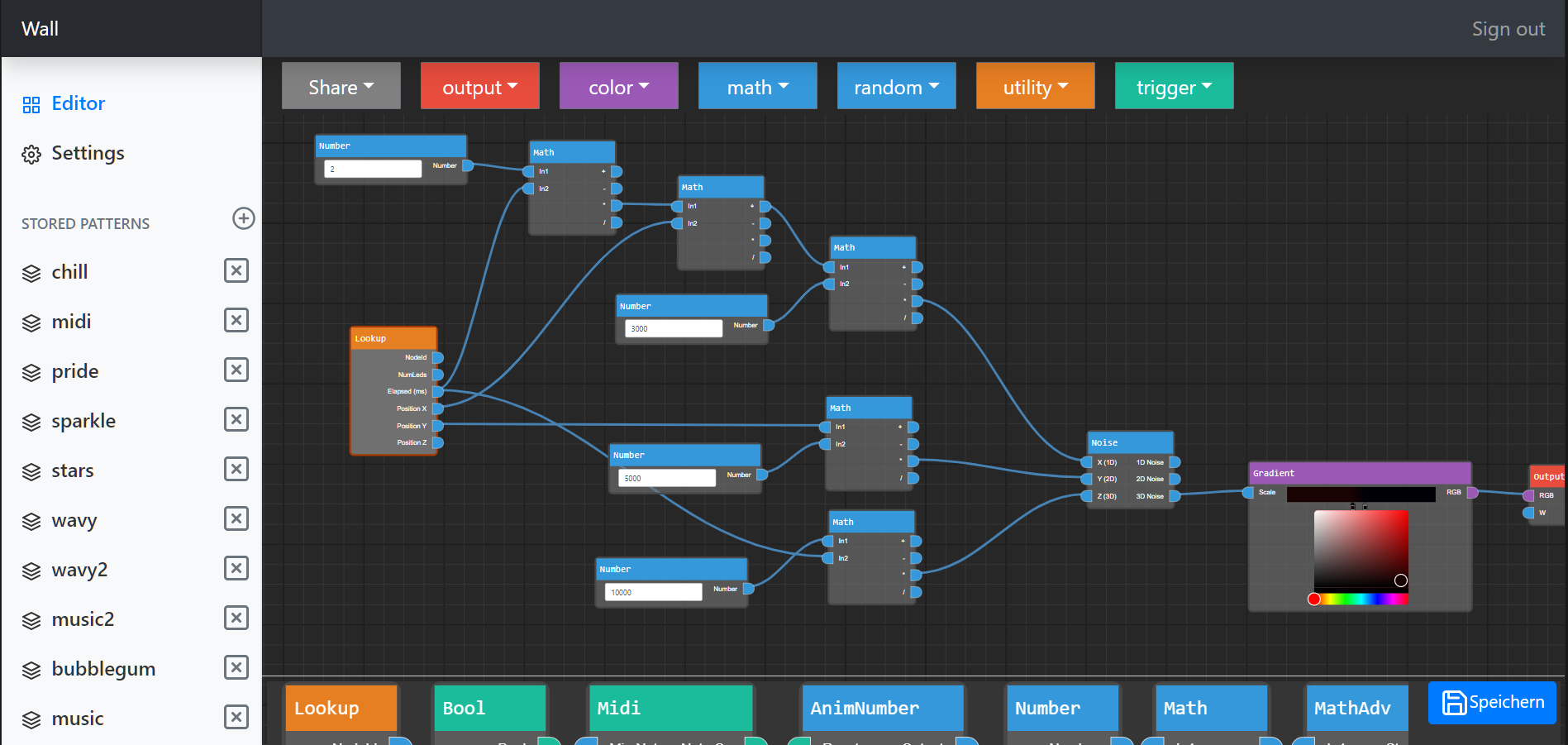Delete the sparkle pattern
This screenshot has width=1568, height=745.
pos(236,419)
